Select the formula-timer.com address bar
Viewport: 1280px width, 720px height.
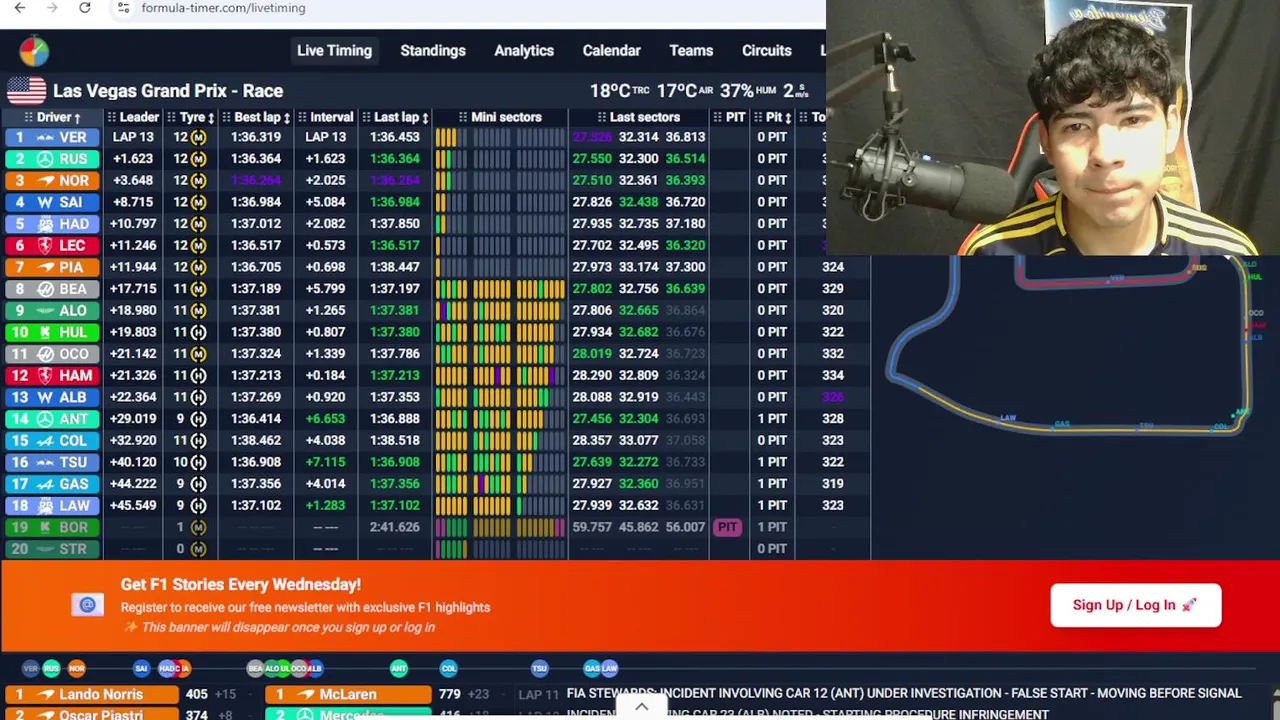(223, 8)
